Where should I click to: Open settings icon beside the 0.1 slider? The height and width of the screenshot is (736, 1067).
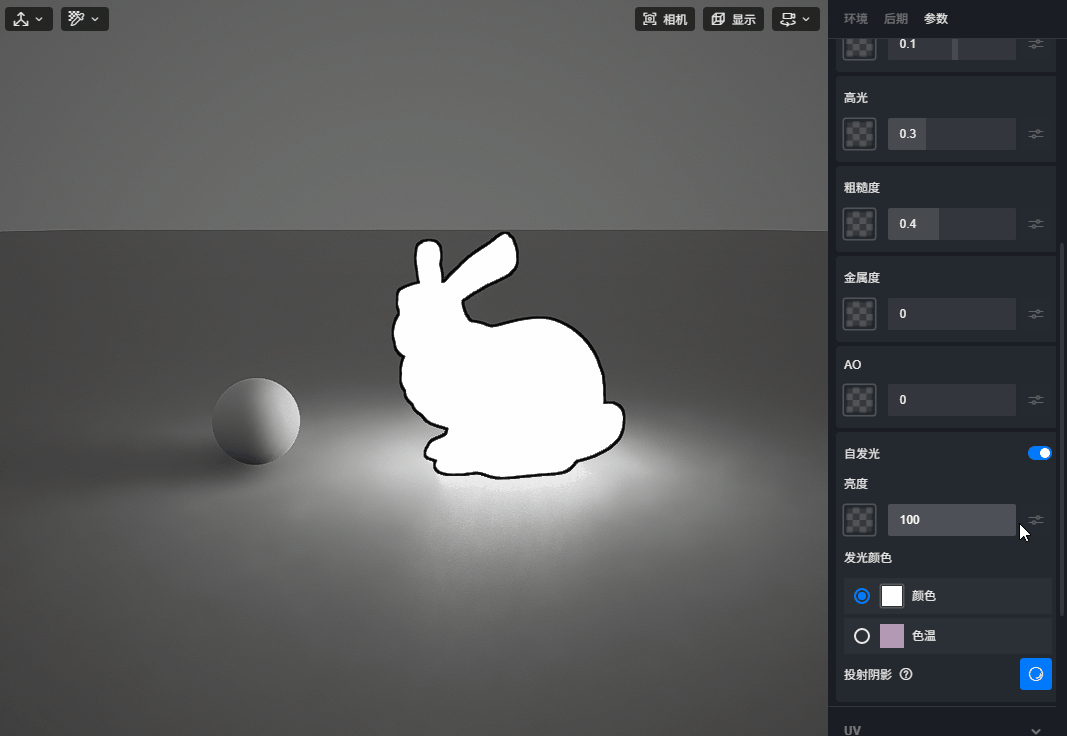click(x=1036, y=44)
